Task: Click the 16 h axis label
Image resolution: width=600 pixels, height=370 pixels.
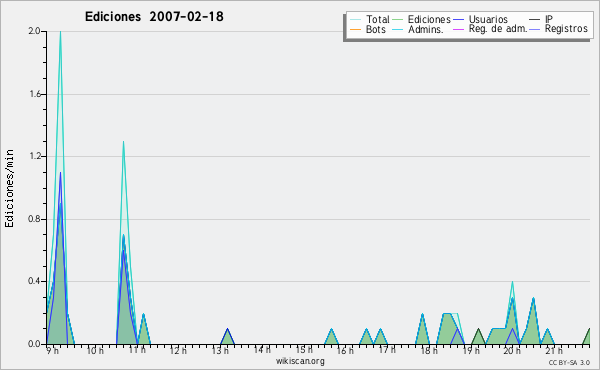Action: 345,350
